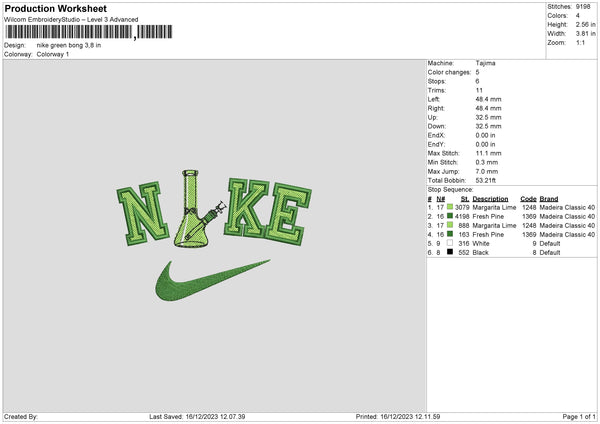This screenshot has width=600, height=424.
Task: Click the 'Down:' value 32.5 mm
Action: pos(488,126)
